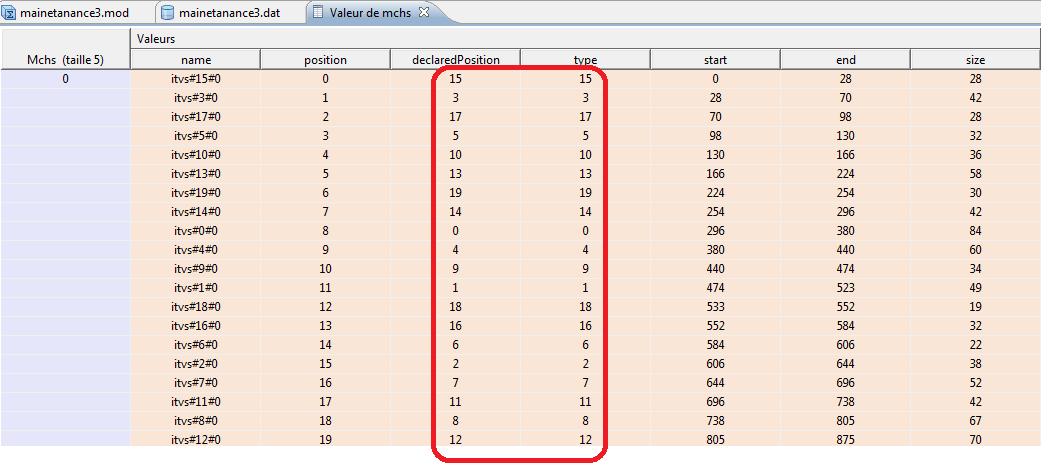Image resolution: width=1041 pixels, height=476 pixels.
Task: Click position value 19 in itvs#12#0 row
Action: click(x=325, y=439)
